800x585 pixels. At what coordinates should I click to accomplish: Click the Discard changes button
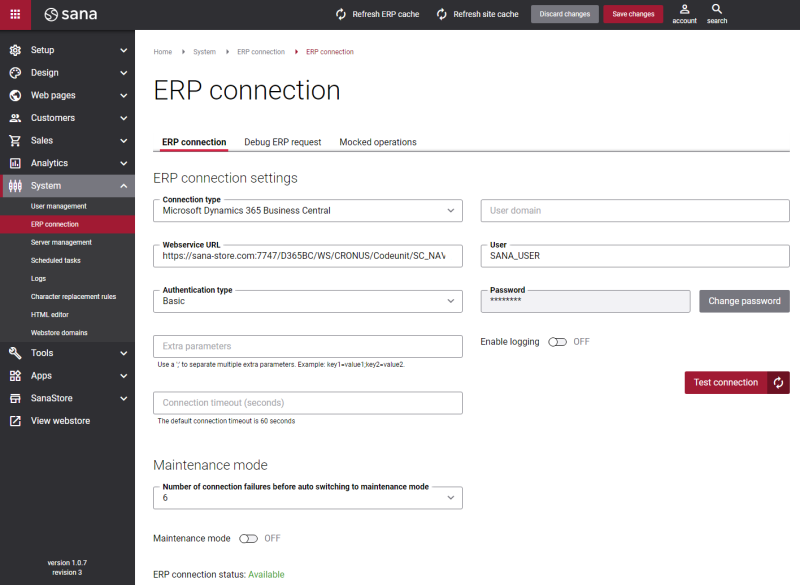pos(565,14)
